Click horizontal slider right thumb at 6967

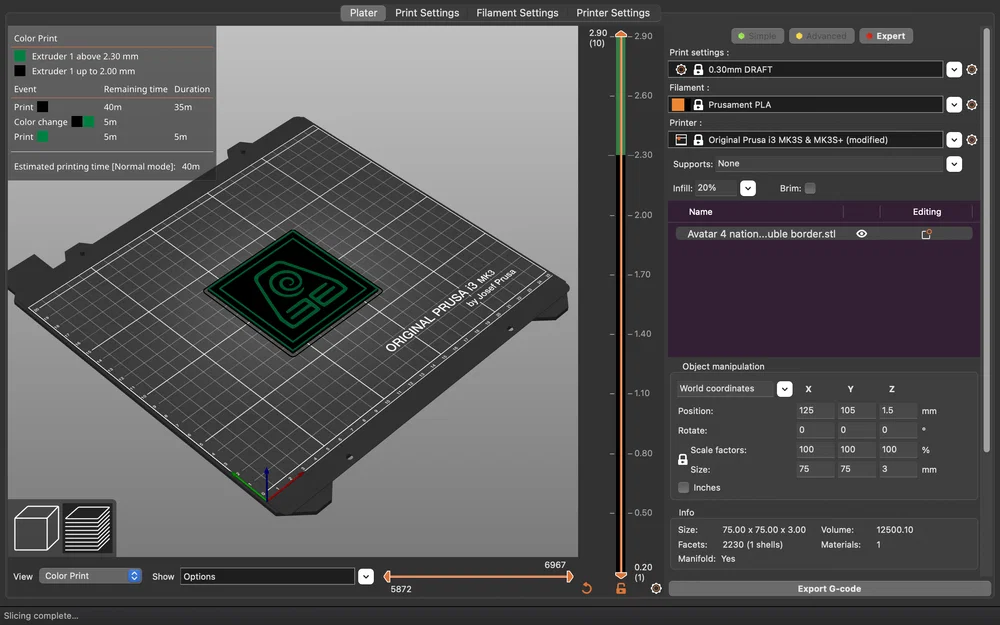pos(570,577)
